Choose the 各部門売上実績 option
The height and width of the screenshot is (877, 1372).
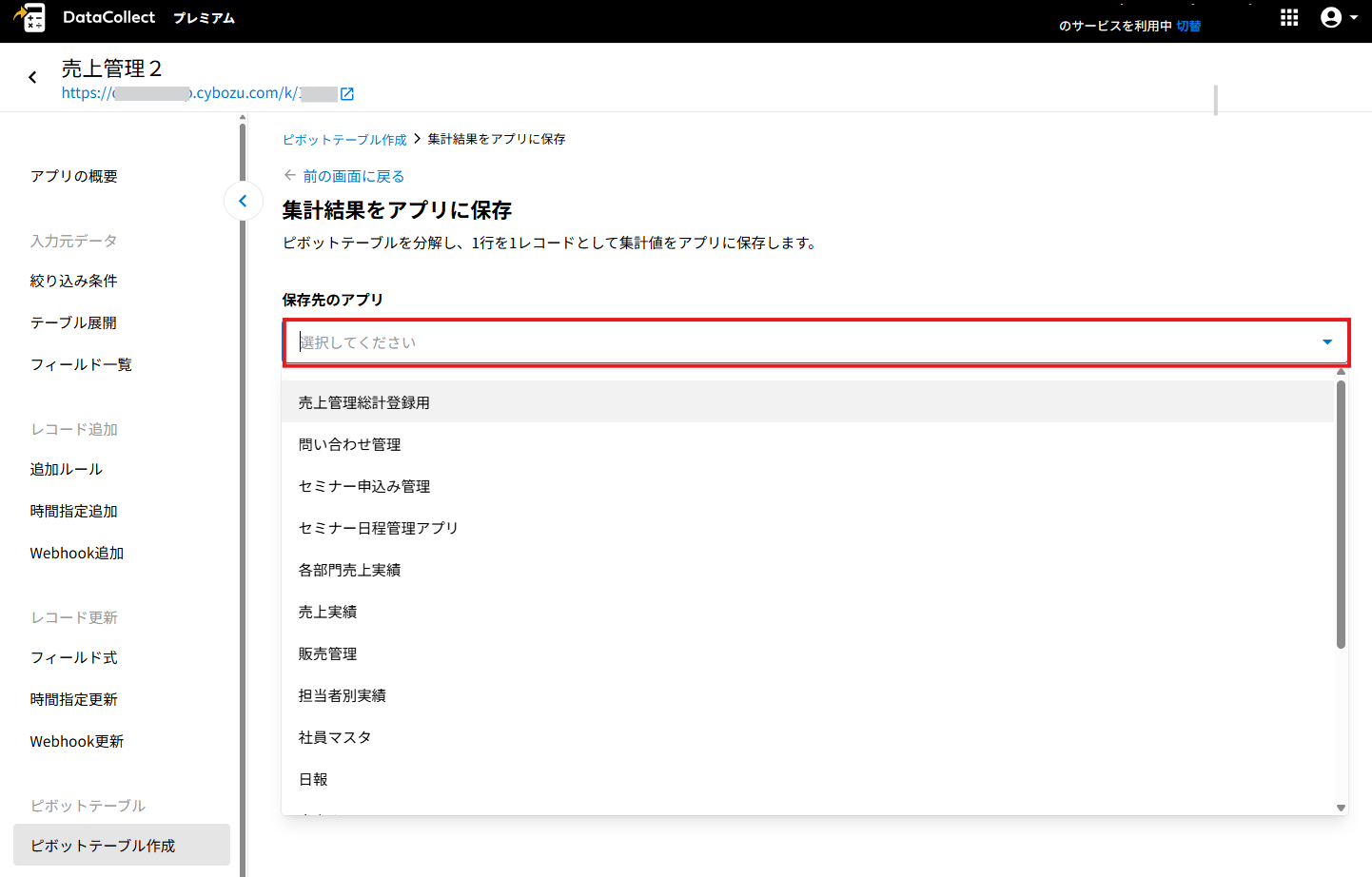point(349,570)
